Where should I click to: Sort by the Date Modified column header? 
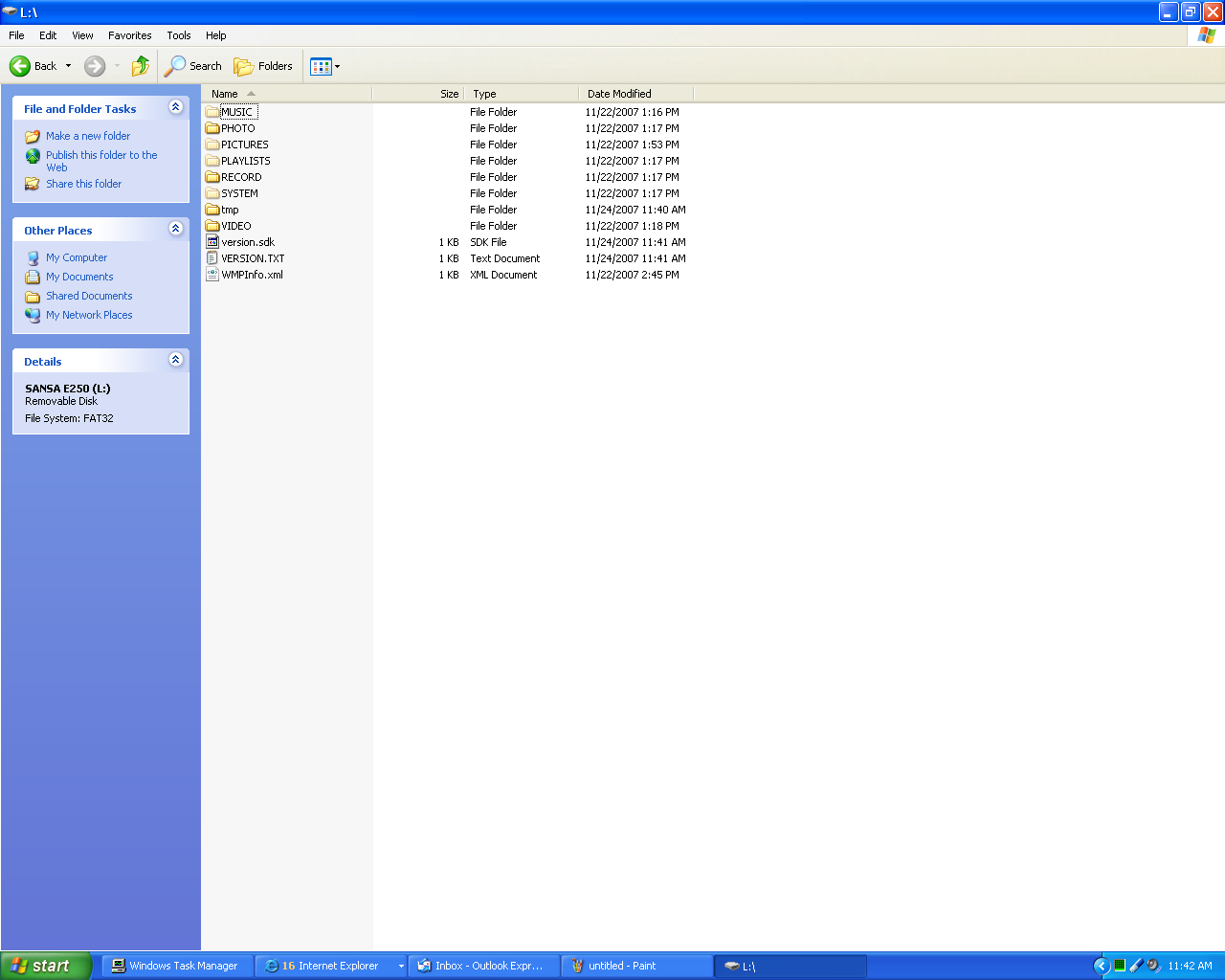[618, 94]
